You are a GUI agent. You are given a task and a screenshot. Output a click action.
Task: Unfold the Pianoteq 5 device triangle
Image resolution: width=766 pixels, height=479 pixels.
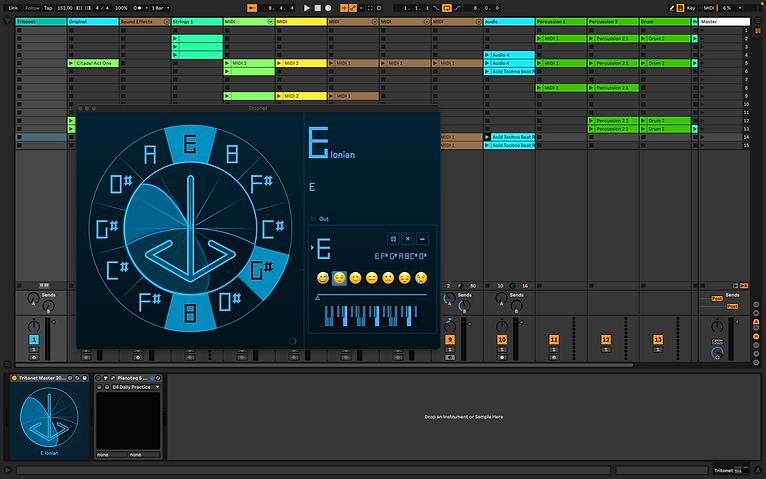coord(105,378)
